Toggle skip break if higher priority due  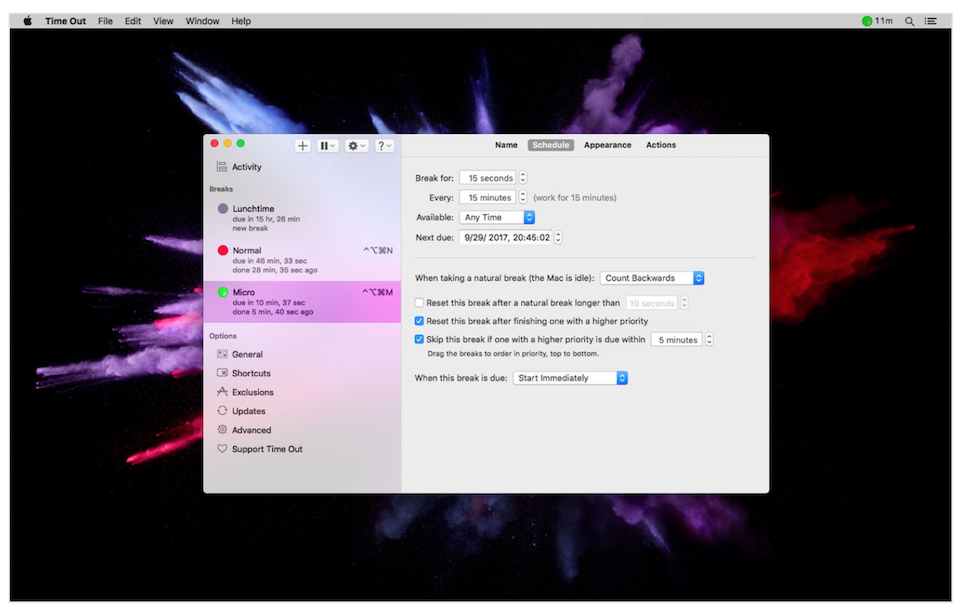[x=419, y=339]
